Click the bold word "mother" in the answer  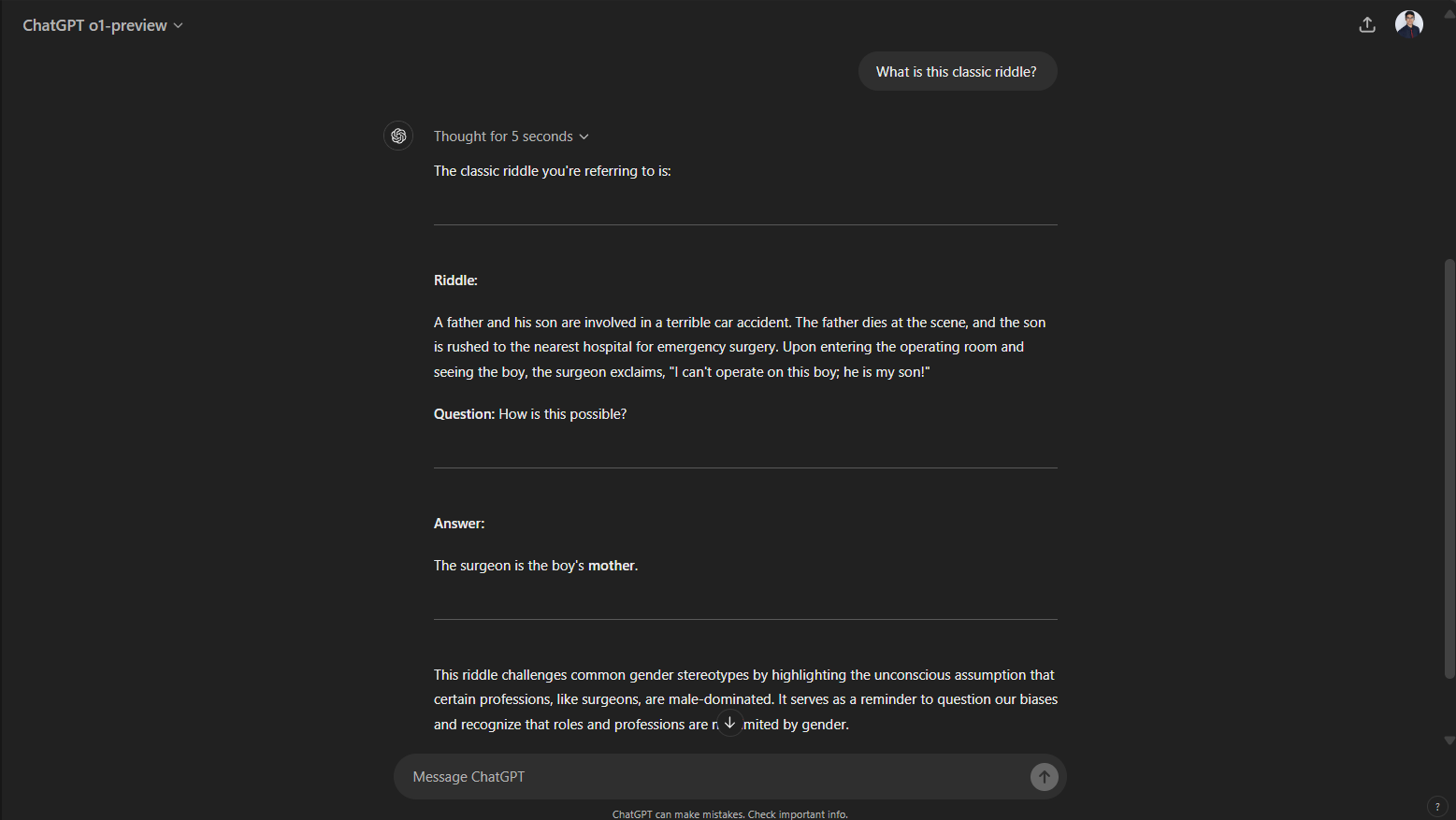612,566
